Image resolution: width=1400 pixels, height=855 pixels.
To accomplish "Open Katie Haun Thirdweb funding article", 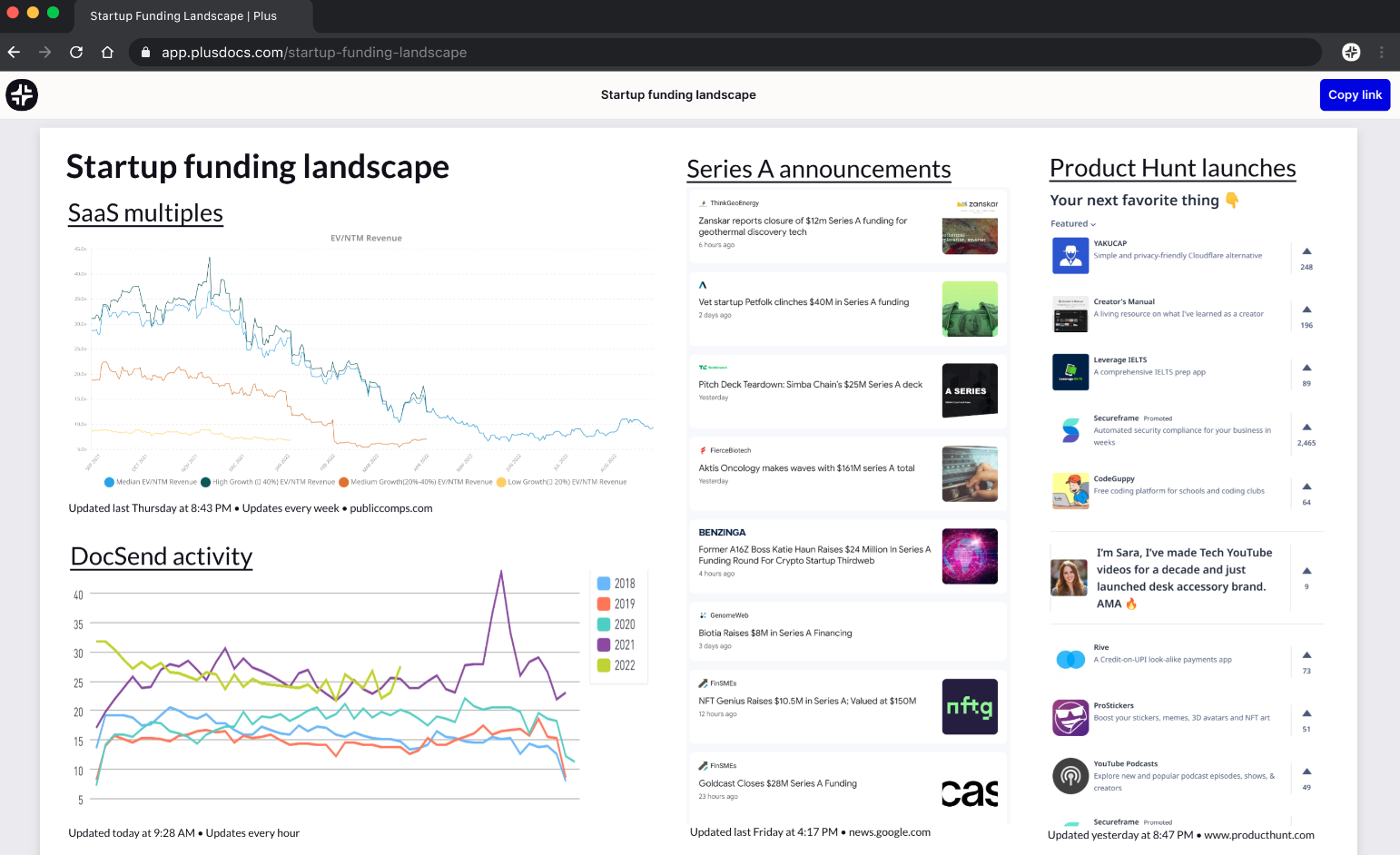I will coord(814,555).
